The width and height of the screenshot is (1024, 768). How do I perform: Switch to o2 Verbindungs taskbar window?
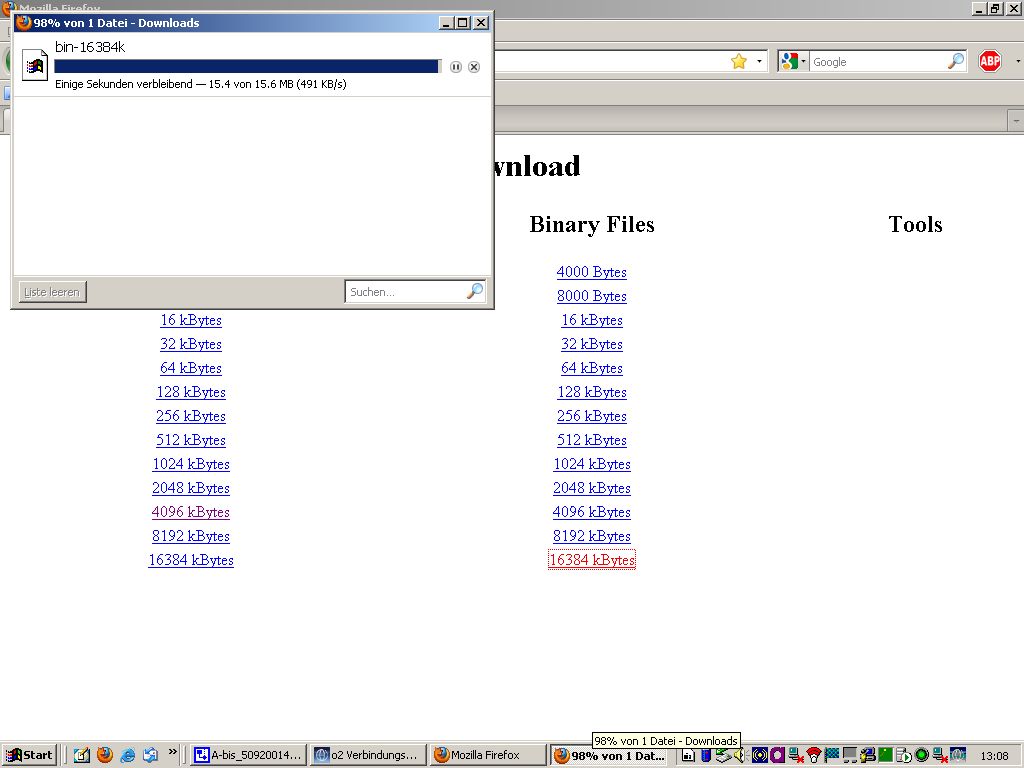[366, 756]
